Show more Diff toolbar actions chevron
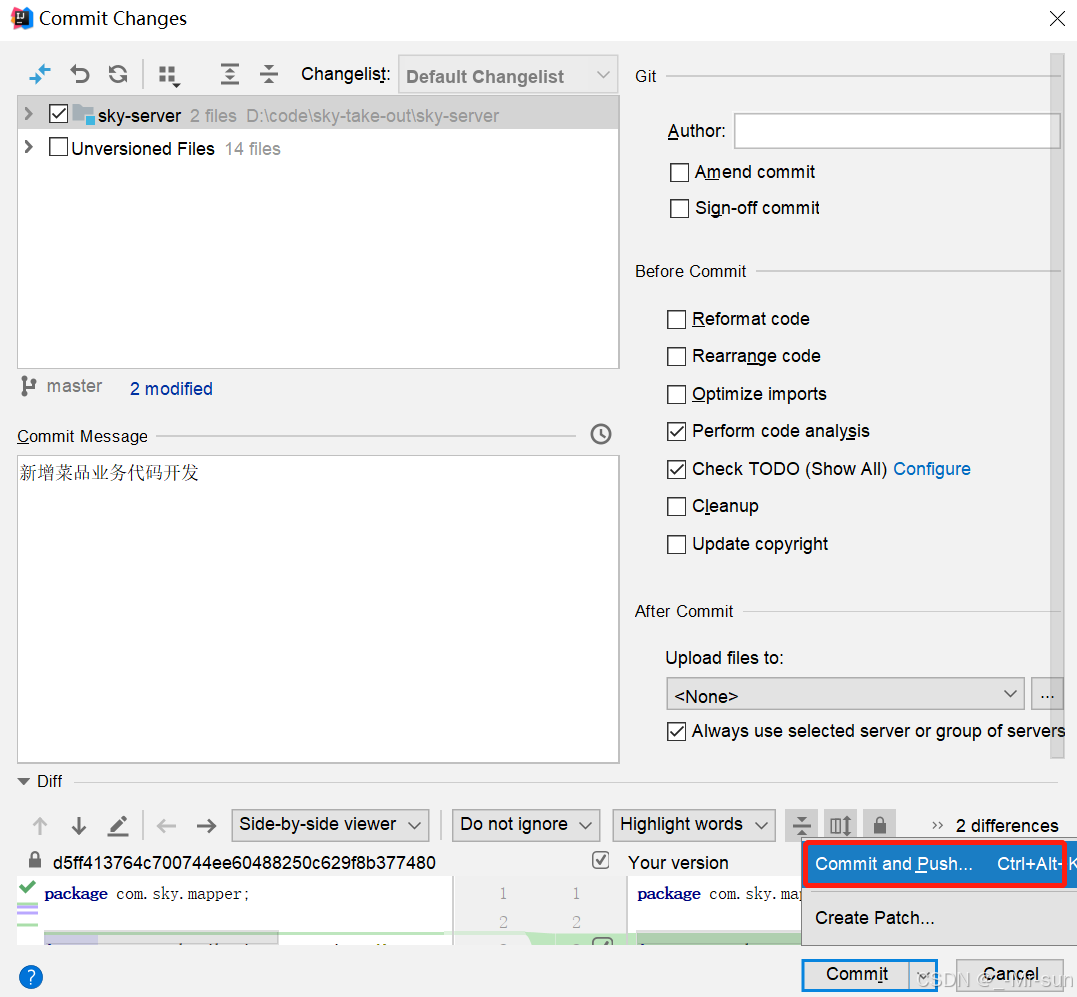 click(938, 825)
